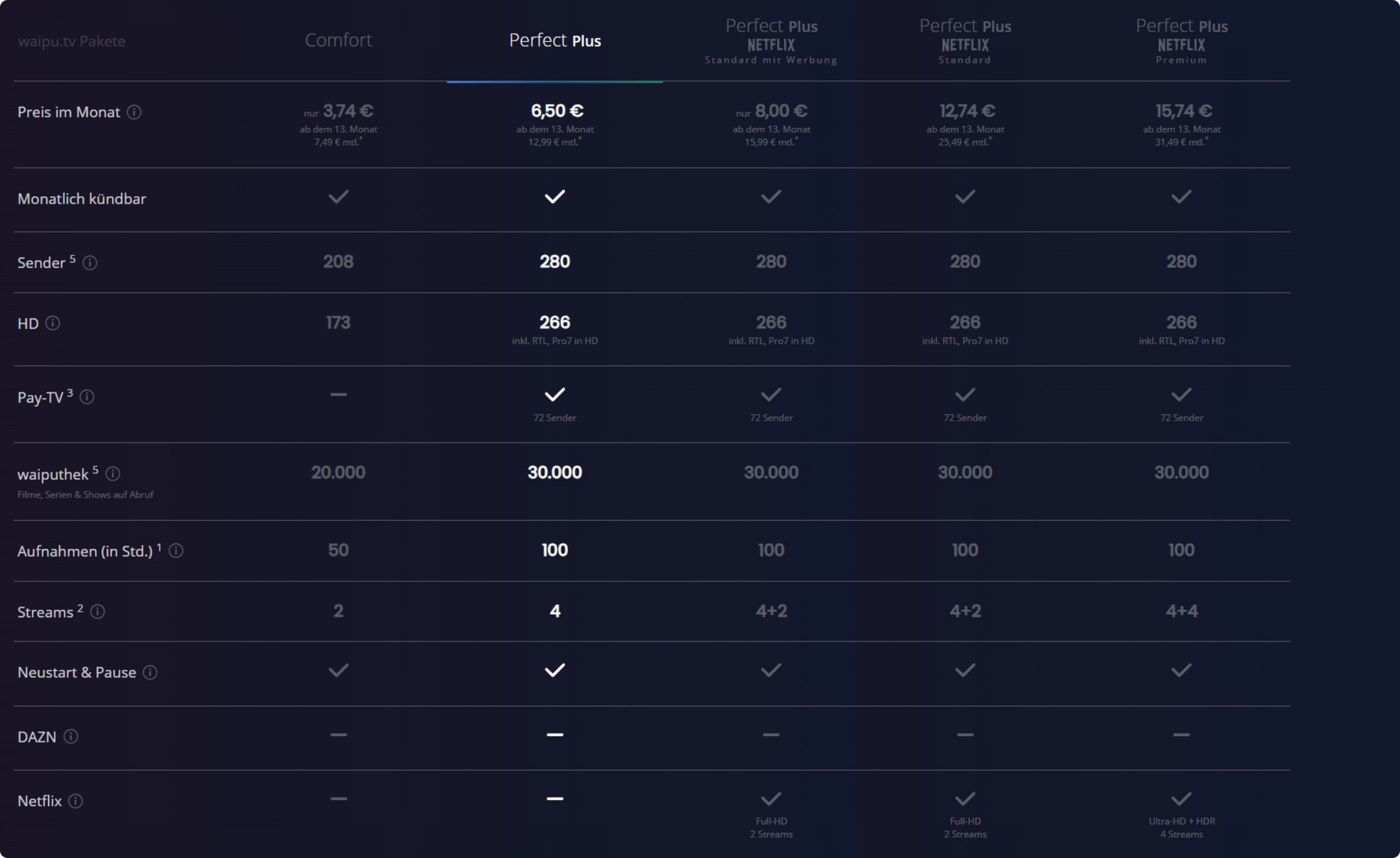
Task: Choose Perfect Plus Netflix Standard mit Werbung
Action: (771, 42)
